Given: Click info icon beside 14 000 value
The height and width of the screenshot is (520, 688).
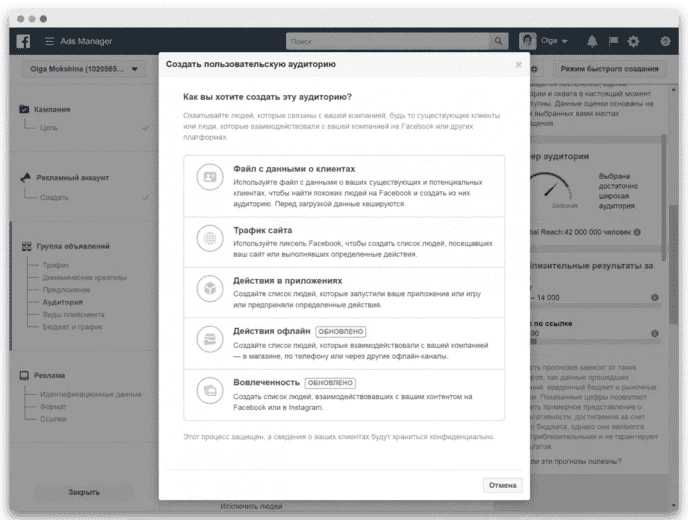Looking at the screenshot, I should click(x=655, y=298).
